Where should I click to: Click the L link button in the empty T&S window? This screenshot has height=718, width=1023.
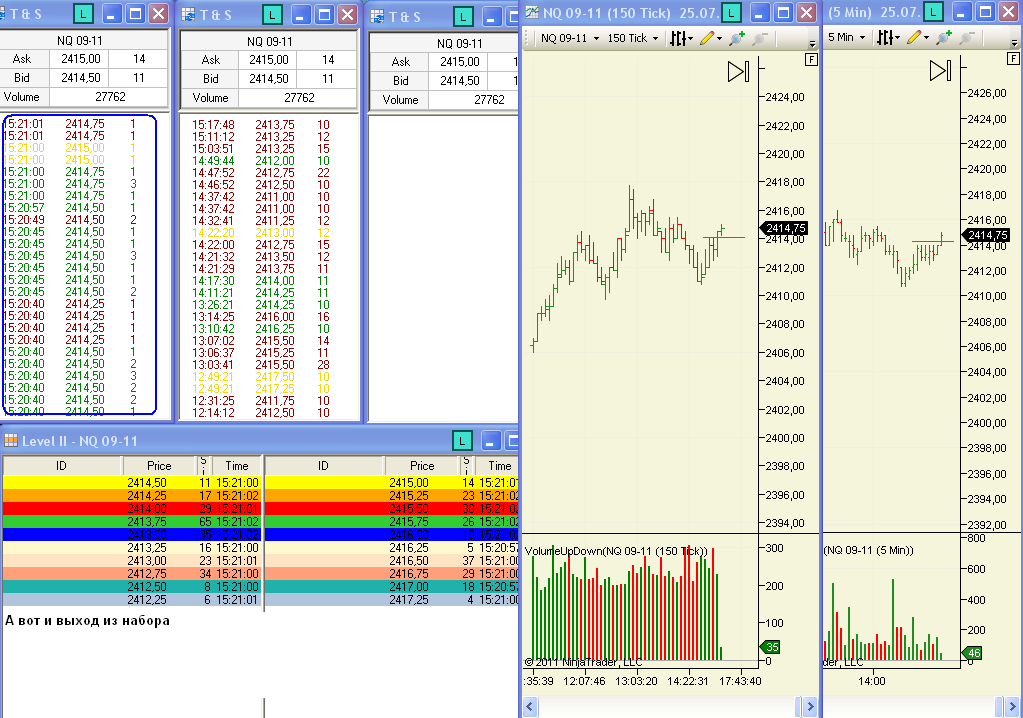463,17
